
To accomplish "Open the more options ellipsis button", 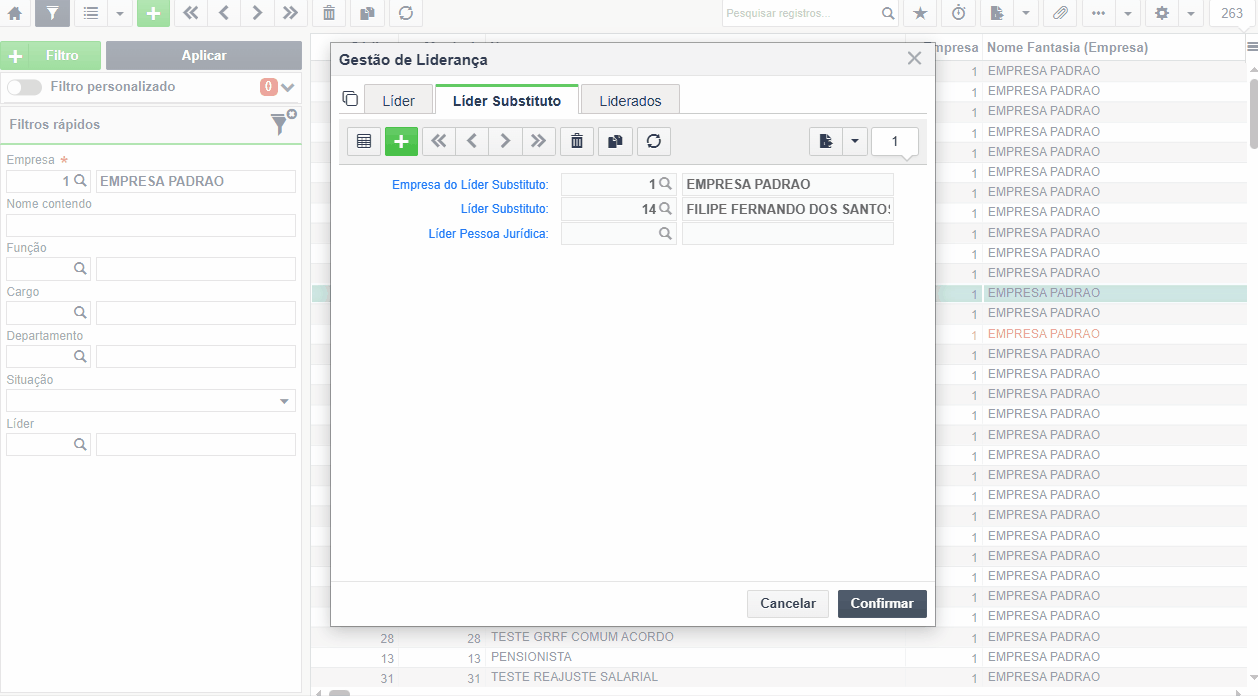I will tap(1098, 13).
